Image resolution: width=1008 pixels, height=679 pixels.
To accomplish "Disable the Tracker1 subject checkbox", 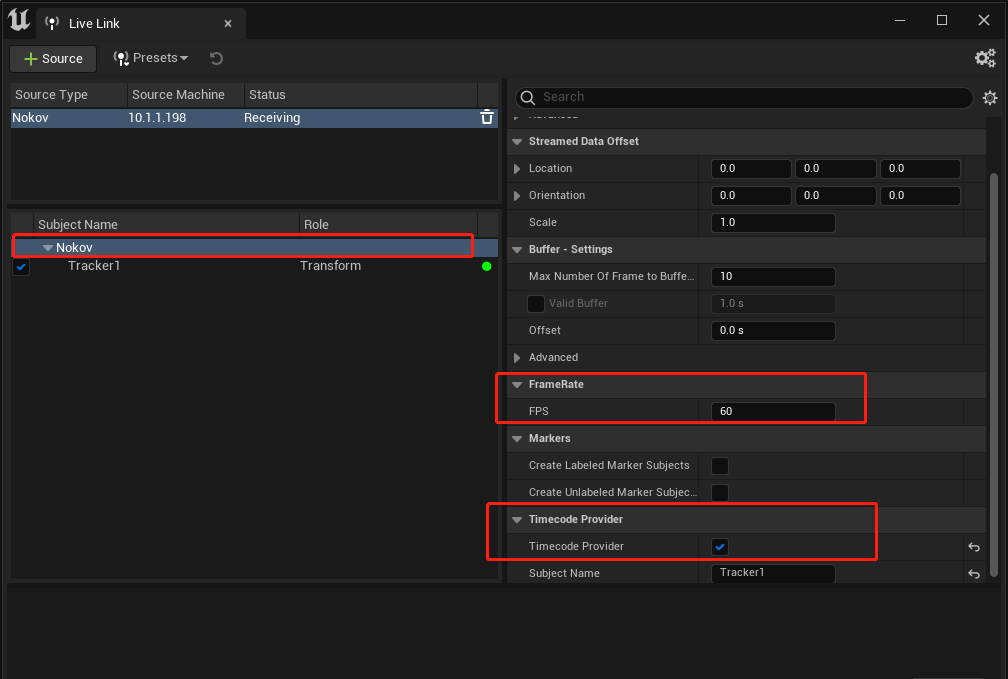I will pos(21,266).
